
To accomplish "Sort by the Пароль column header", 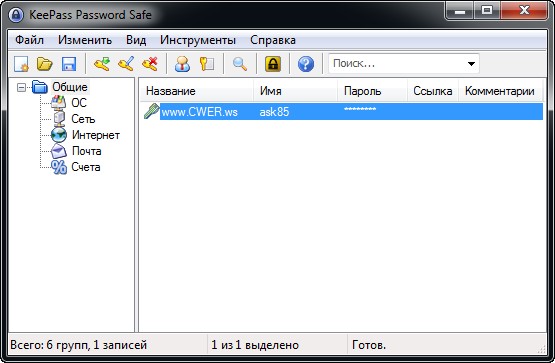I will pyautogui.click(x=373, y=91).
